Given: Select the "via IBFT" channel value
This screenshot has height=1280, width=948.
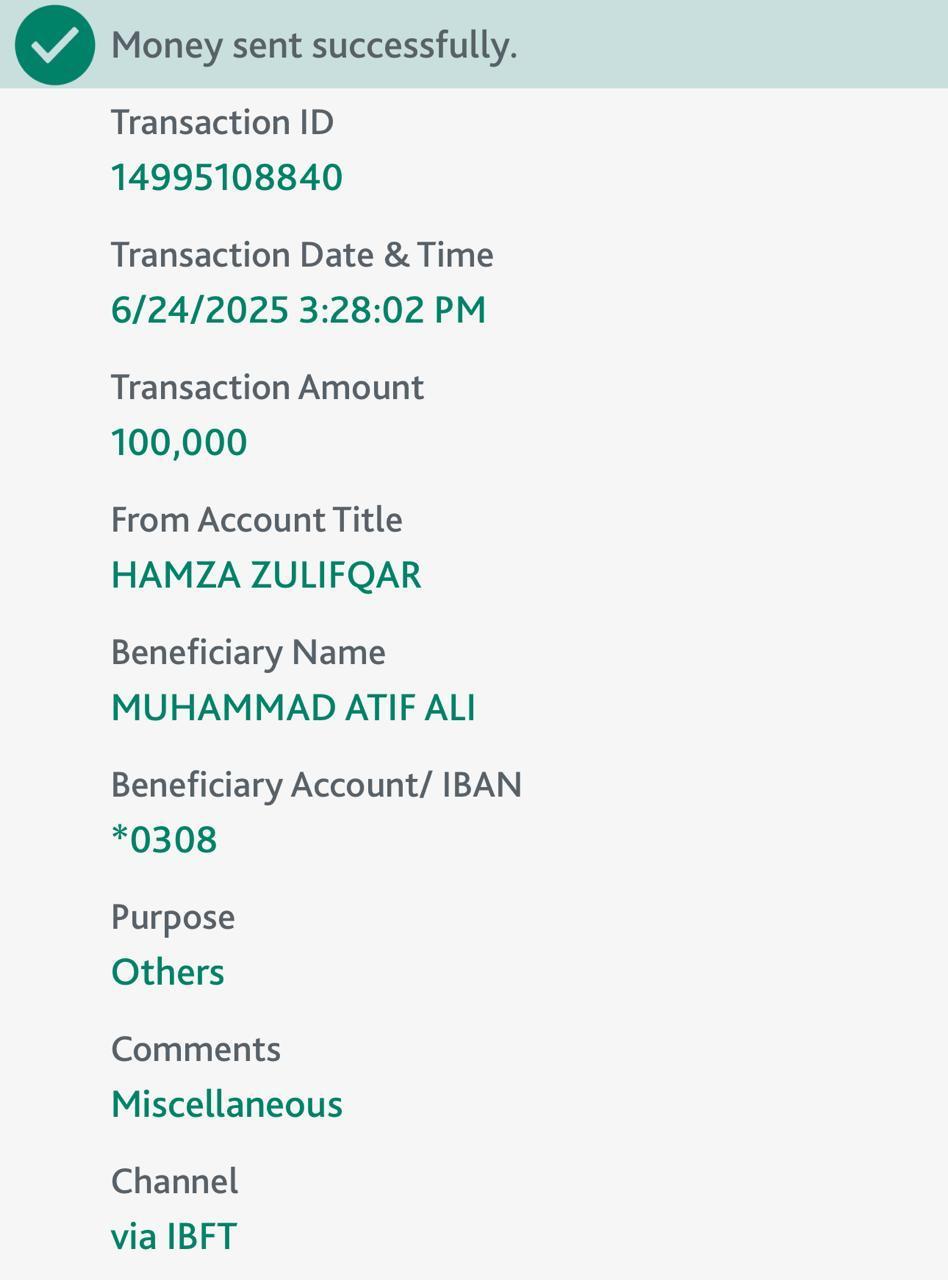Looking at the screenshot, I should [174, 1237].
